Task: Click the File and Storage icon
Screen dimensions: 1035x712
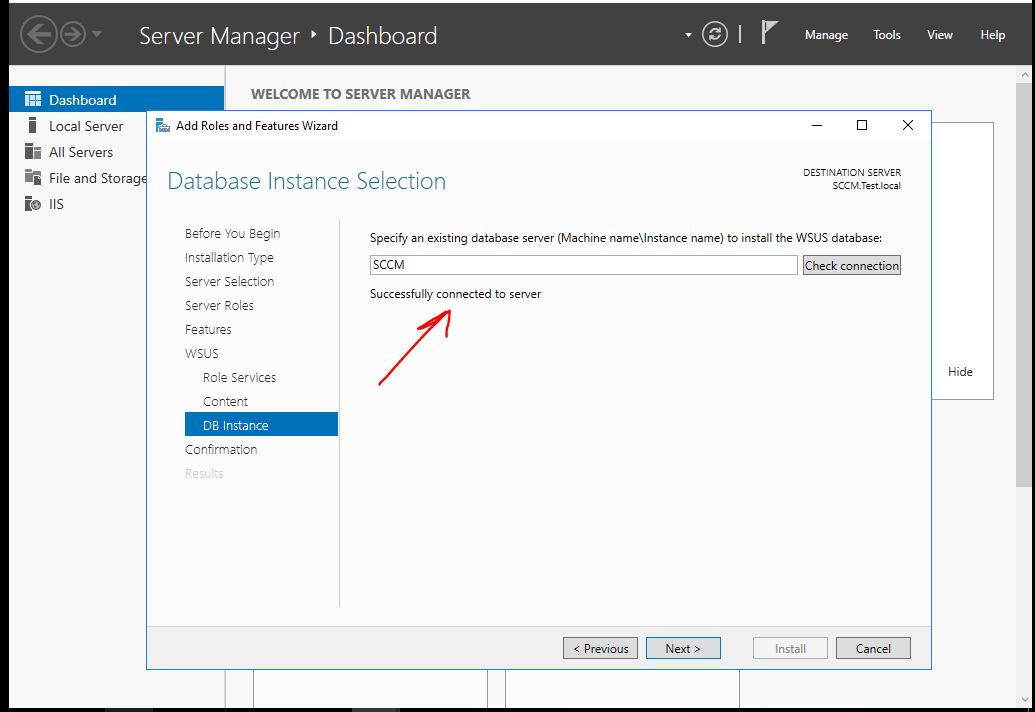Action: 33,177
